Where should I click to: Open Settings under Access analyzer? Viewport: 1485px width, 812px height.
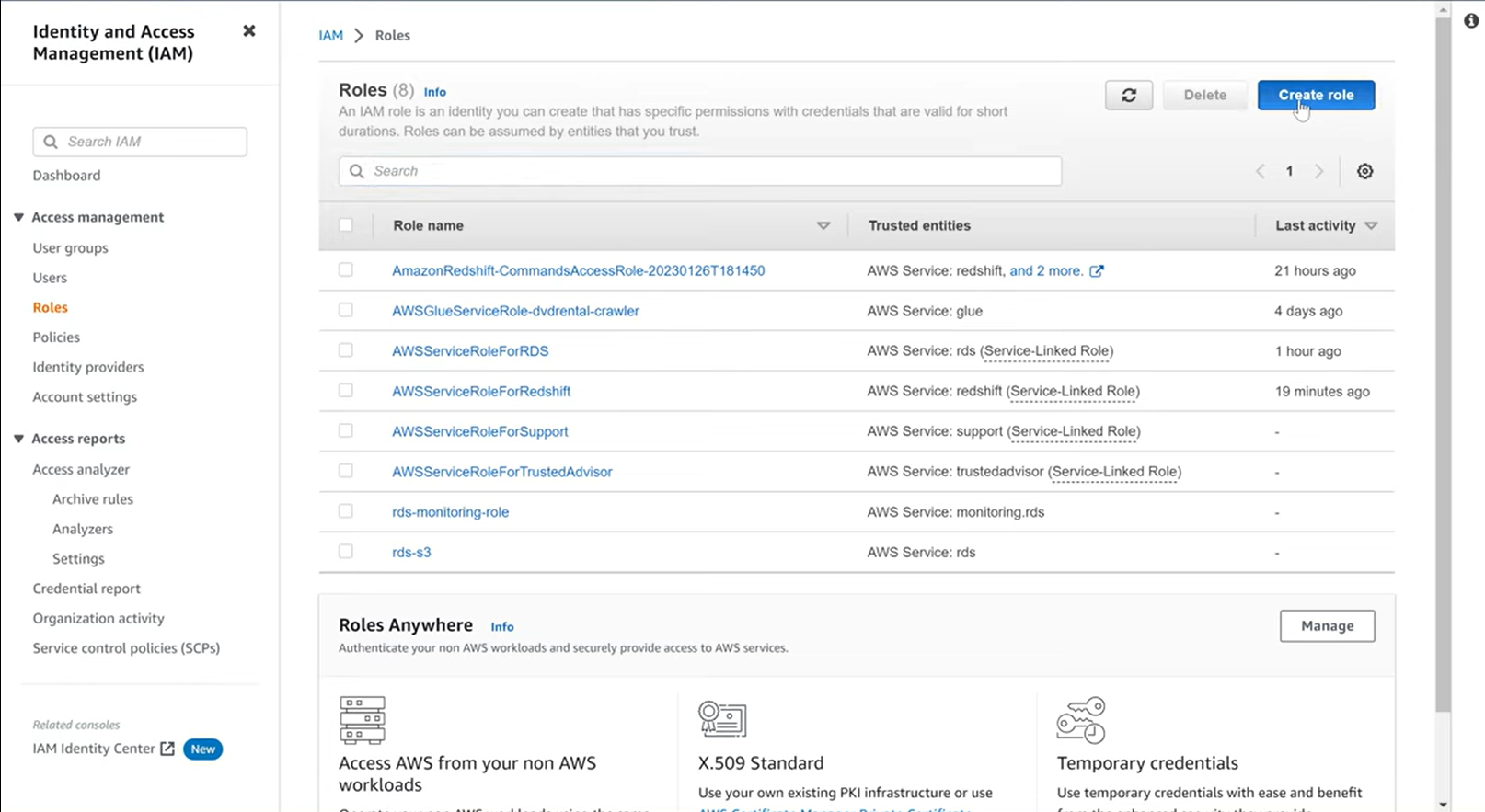tap(78, 559)
